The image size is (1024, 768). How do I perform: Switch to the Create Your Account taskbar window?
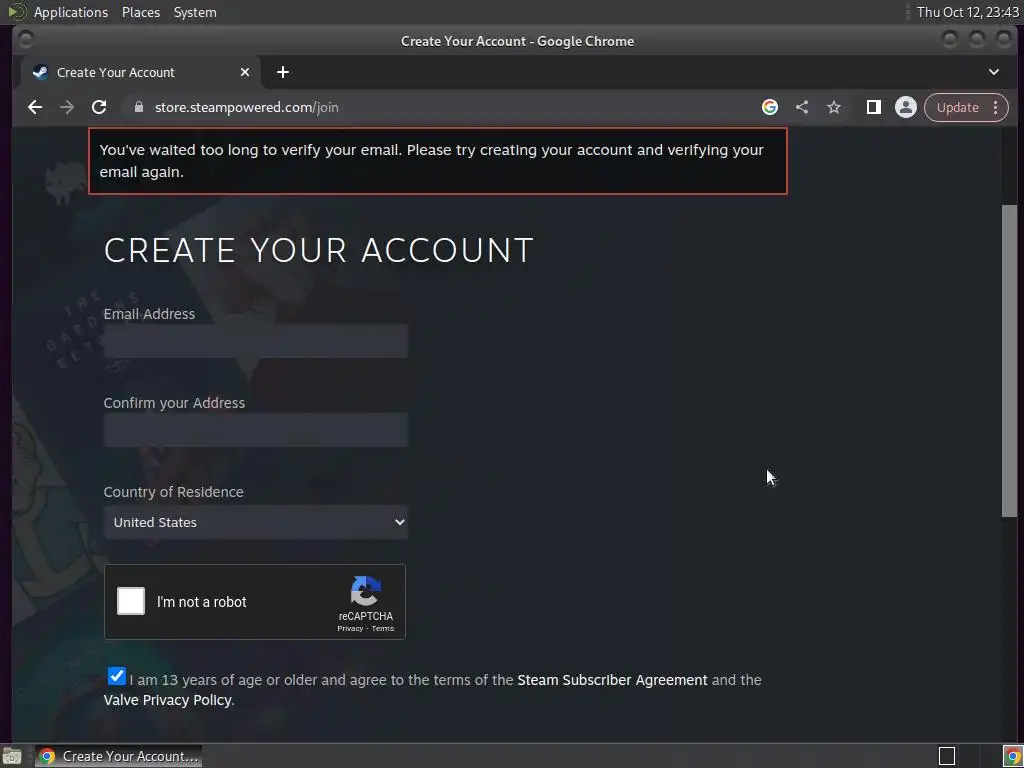click(118, 756)
